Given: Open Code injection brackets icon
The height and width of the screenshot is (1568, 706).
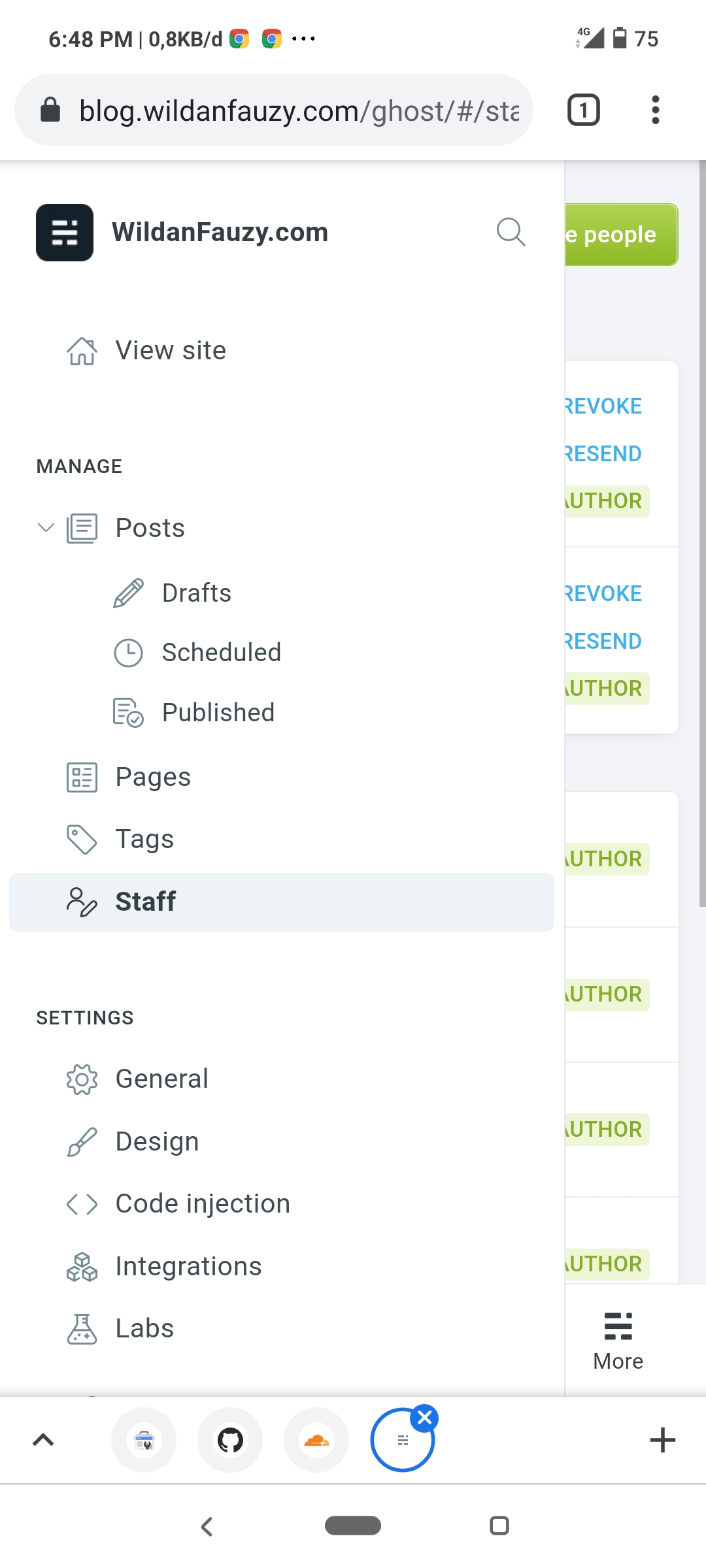Looking at the screenshot, I should pyautogui.click(x=82, y=1204).
